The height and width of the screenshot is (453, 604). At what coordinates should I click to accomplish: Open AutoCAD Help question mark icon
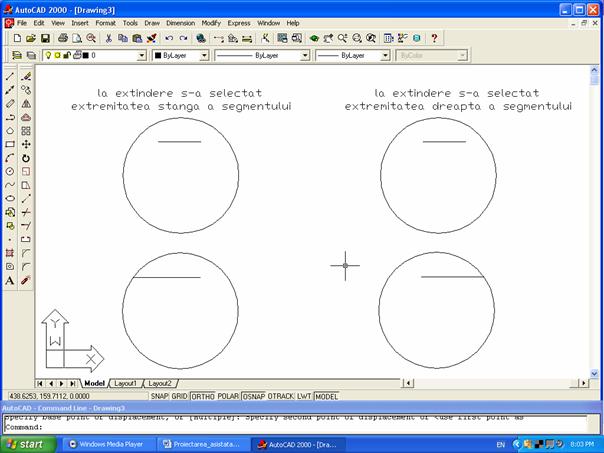tap(434, 38)
